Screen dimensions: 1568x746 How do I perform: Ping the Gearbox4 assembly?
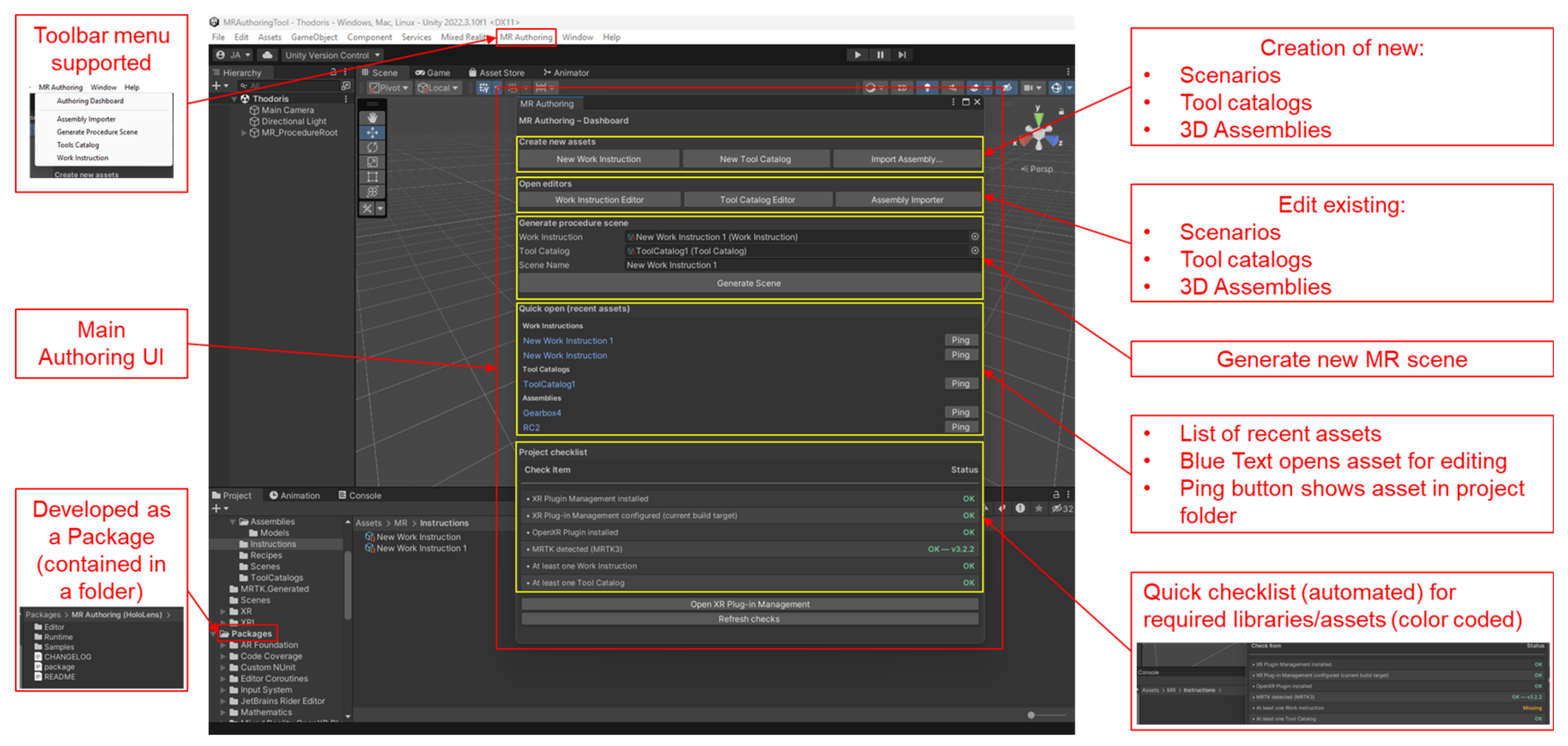(x=960, y=412)
